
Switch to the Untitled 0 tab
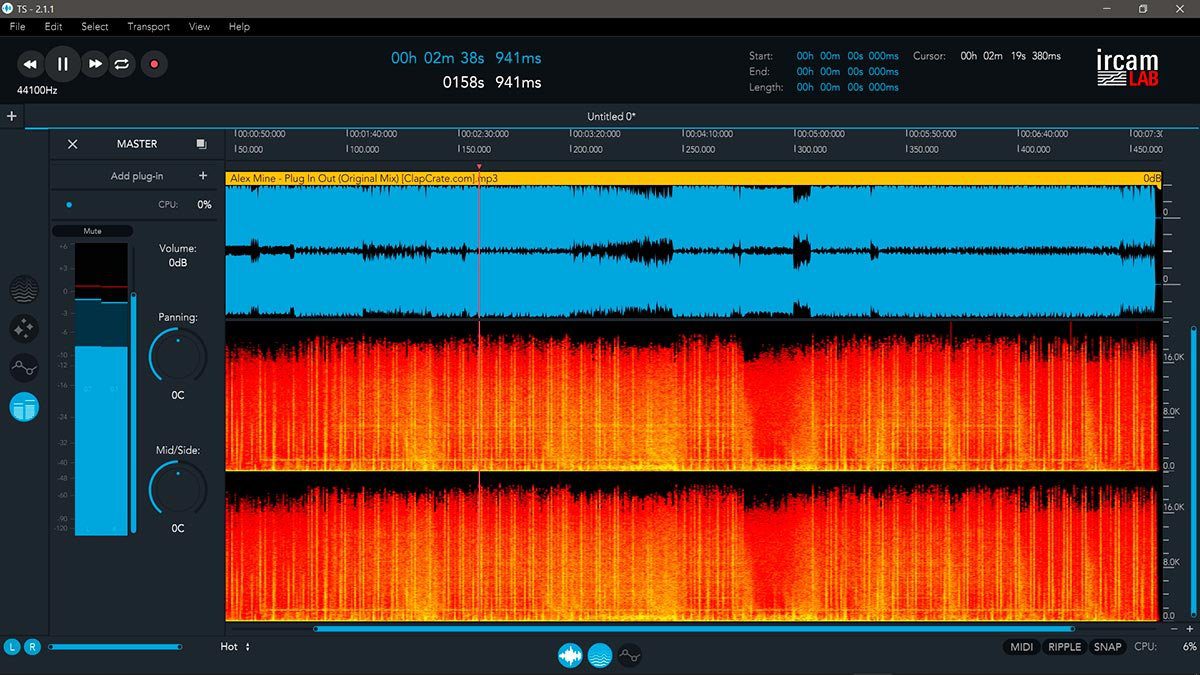pyautogui.click(x=611, y=117)
